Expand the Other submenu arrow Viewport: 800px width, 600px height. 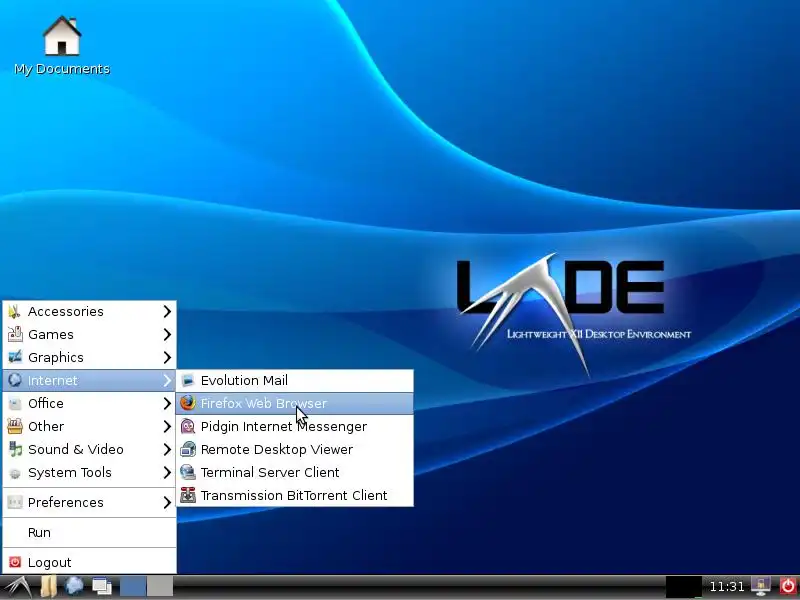tap(167, 426)
